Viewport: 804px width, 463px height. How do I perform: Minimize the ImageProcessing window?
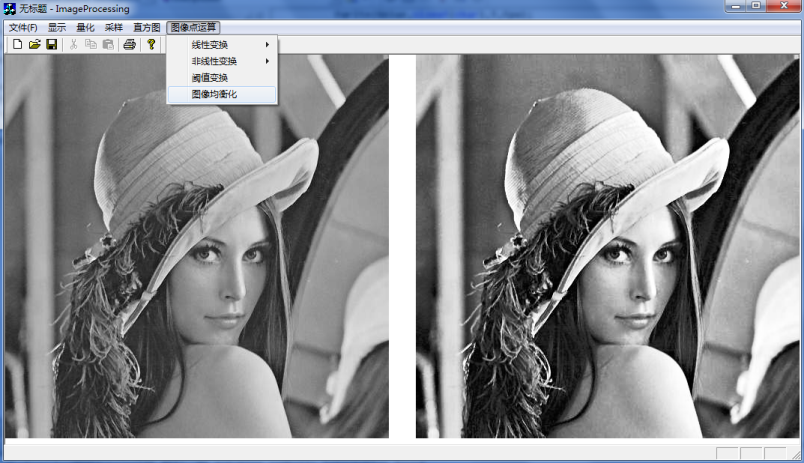click(736, 6)
